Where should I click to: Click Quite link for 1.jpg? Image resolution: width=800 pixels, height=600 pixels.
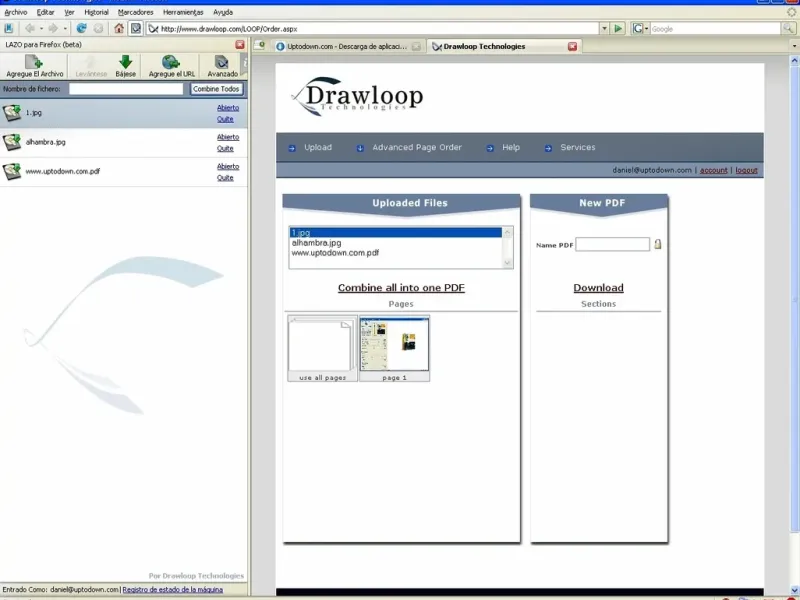pyautogui.click(x=225, y=119)
